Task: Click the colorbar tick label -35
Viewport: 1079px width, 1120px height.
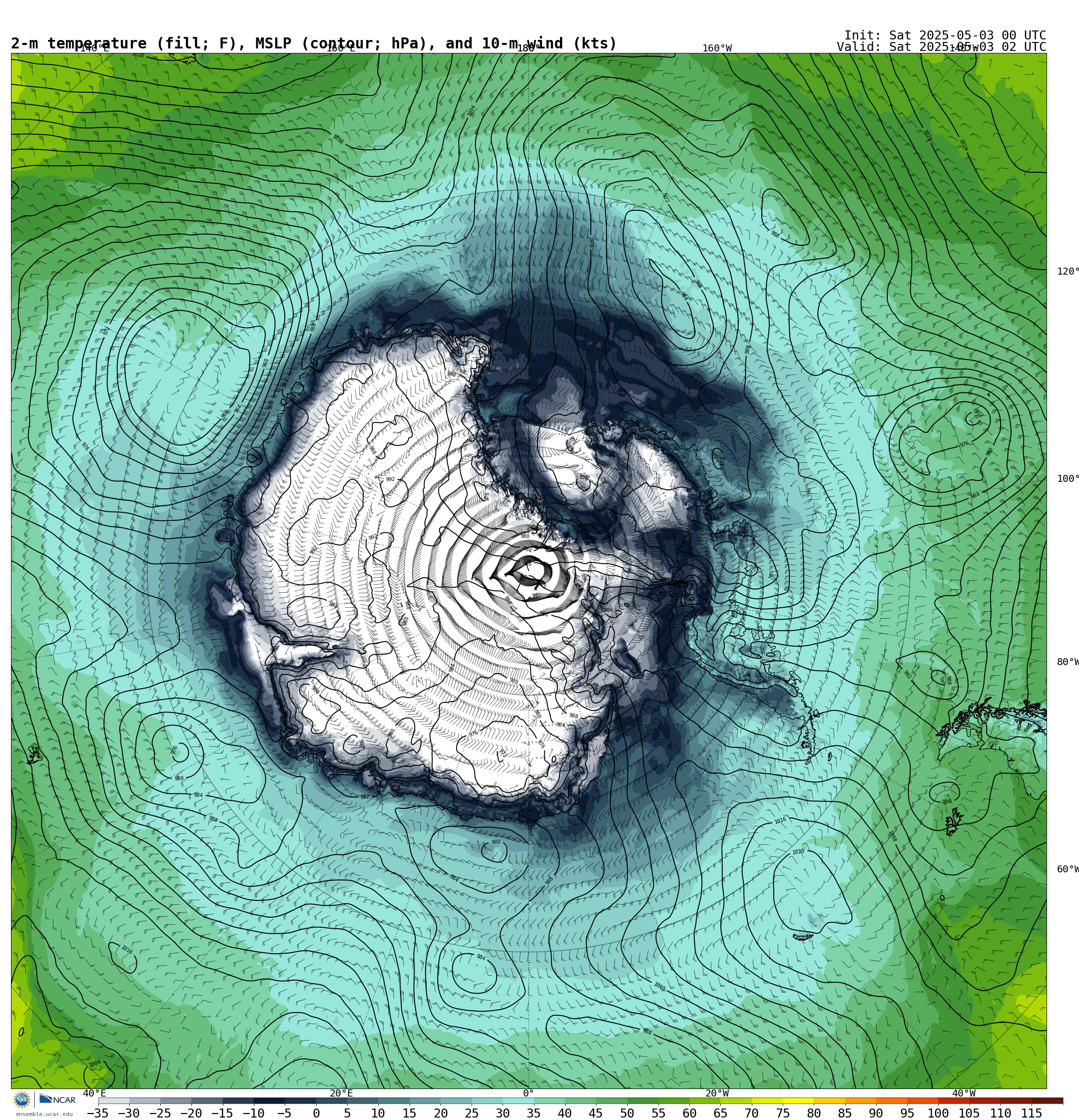Action: (x=98, y=1113)
